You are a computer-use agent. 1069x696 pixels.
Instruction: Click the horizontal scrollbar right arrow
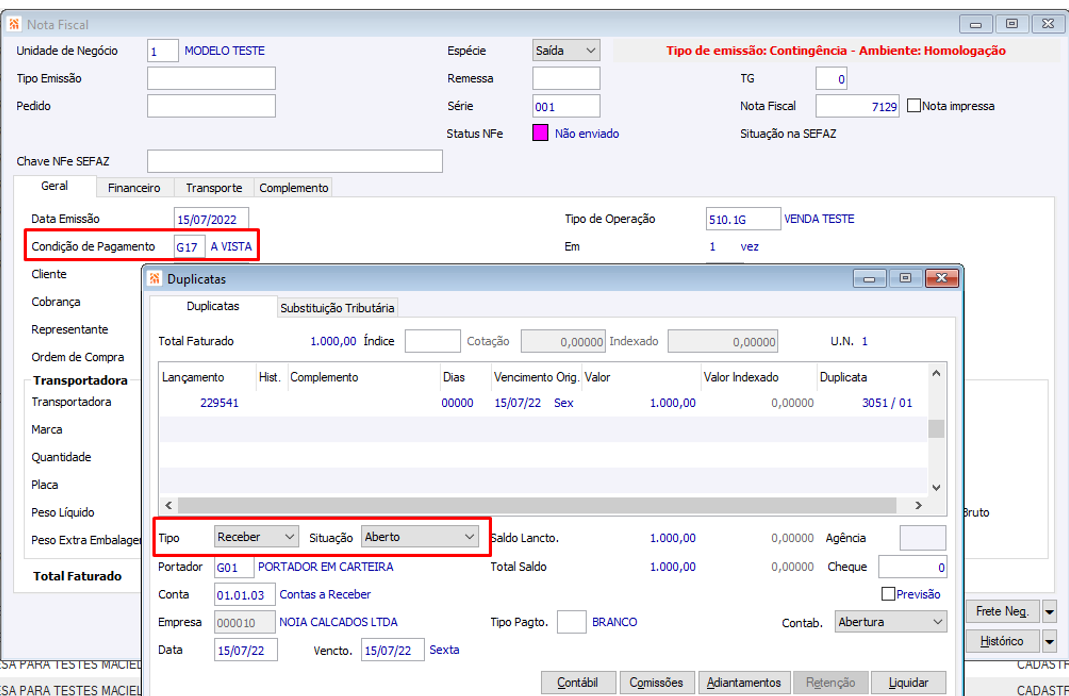(x=918, y=505)
